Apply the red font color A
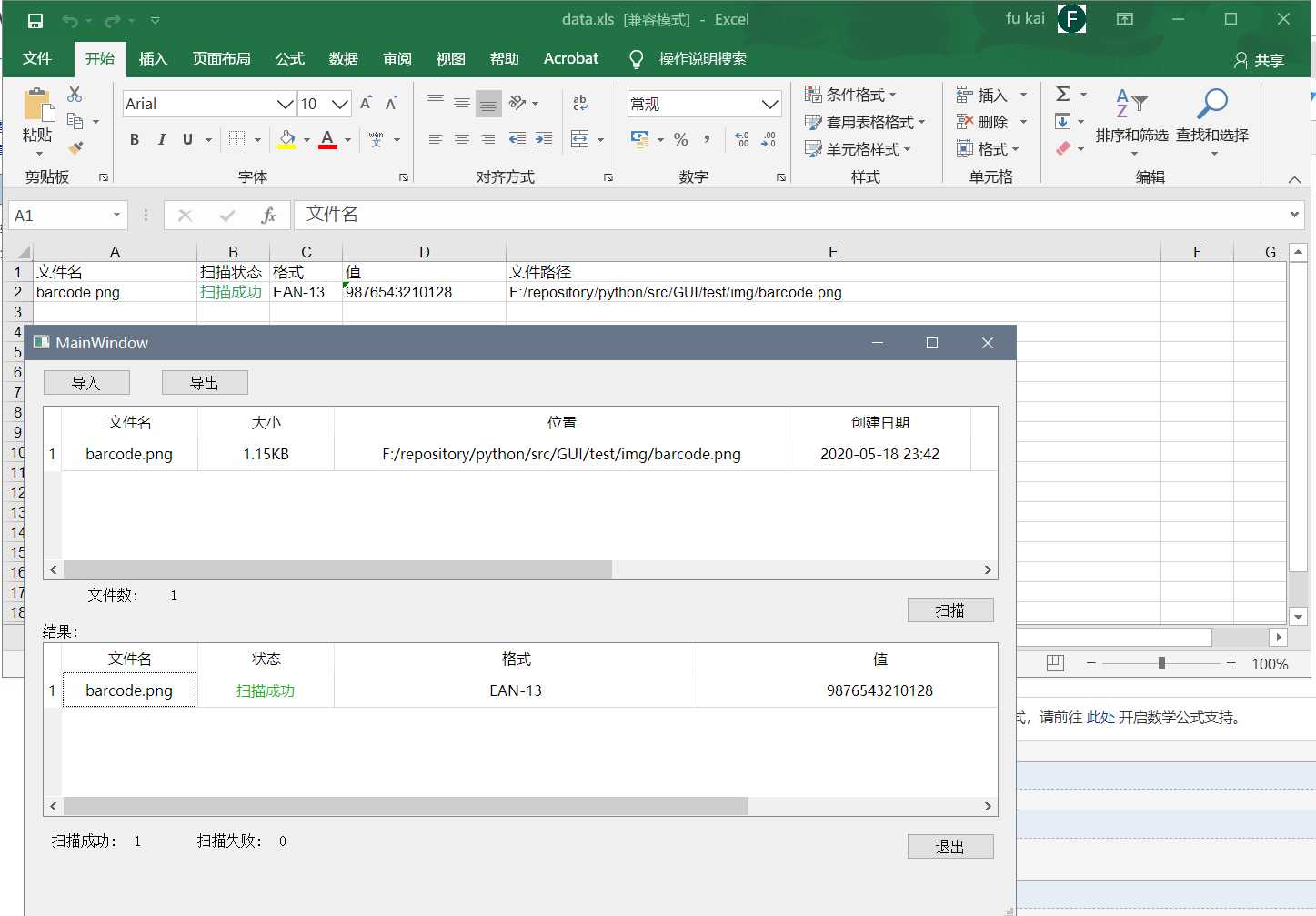The height and width of the screenshot is (916, 1316). point(328,139)
